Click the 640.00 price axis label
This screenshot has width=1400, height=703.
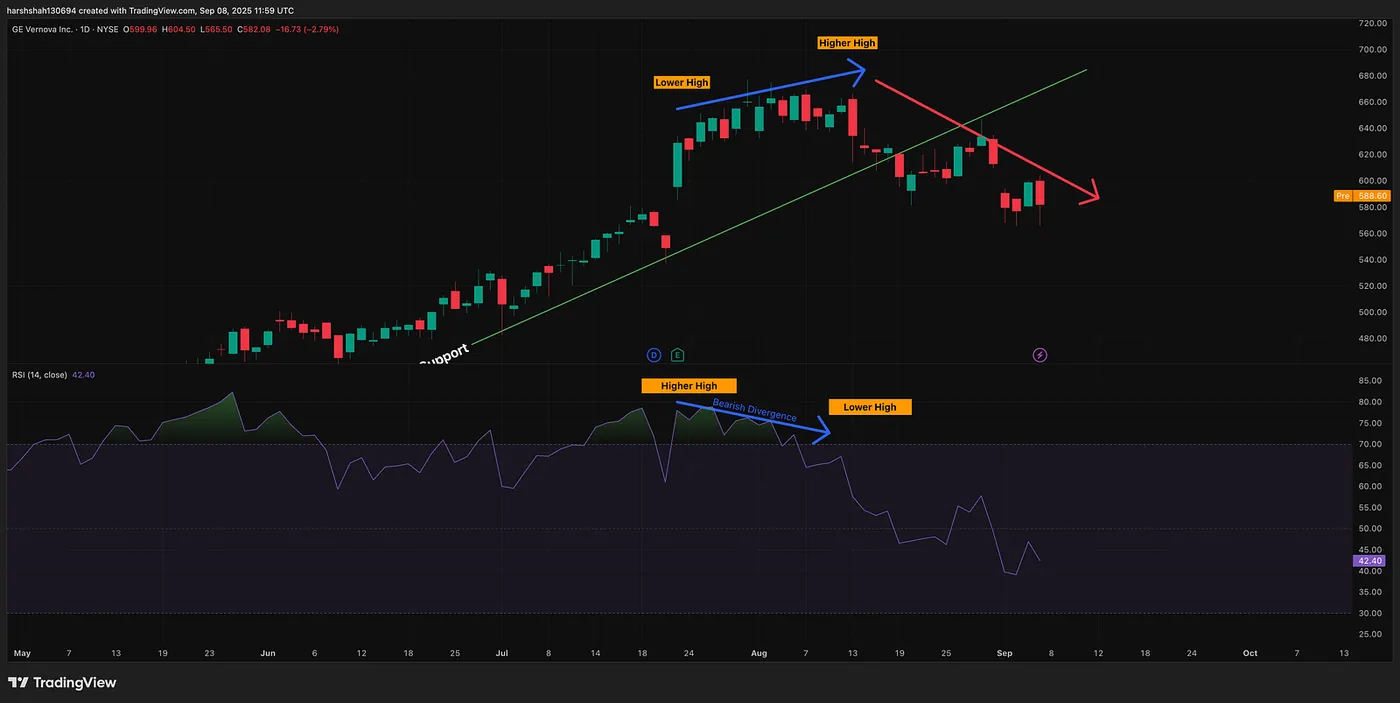[x=1372, y=128]
